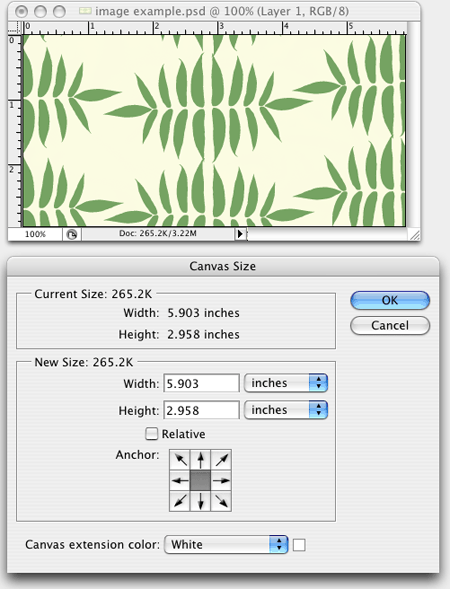Confirm canvas size with OK

click(390, 300)
